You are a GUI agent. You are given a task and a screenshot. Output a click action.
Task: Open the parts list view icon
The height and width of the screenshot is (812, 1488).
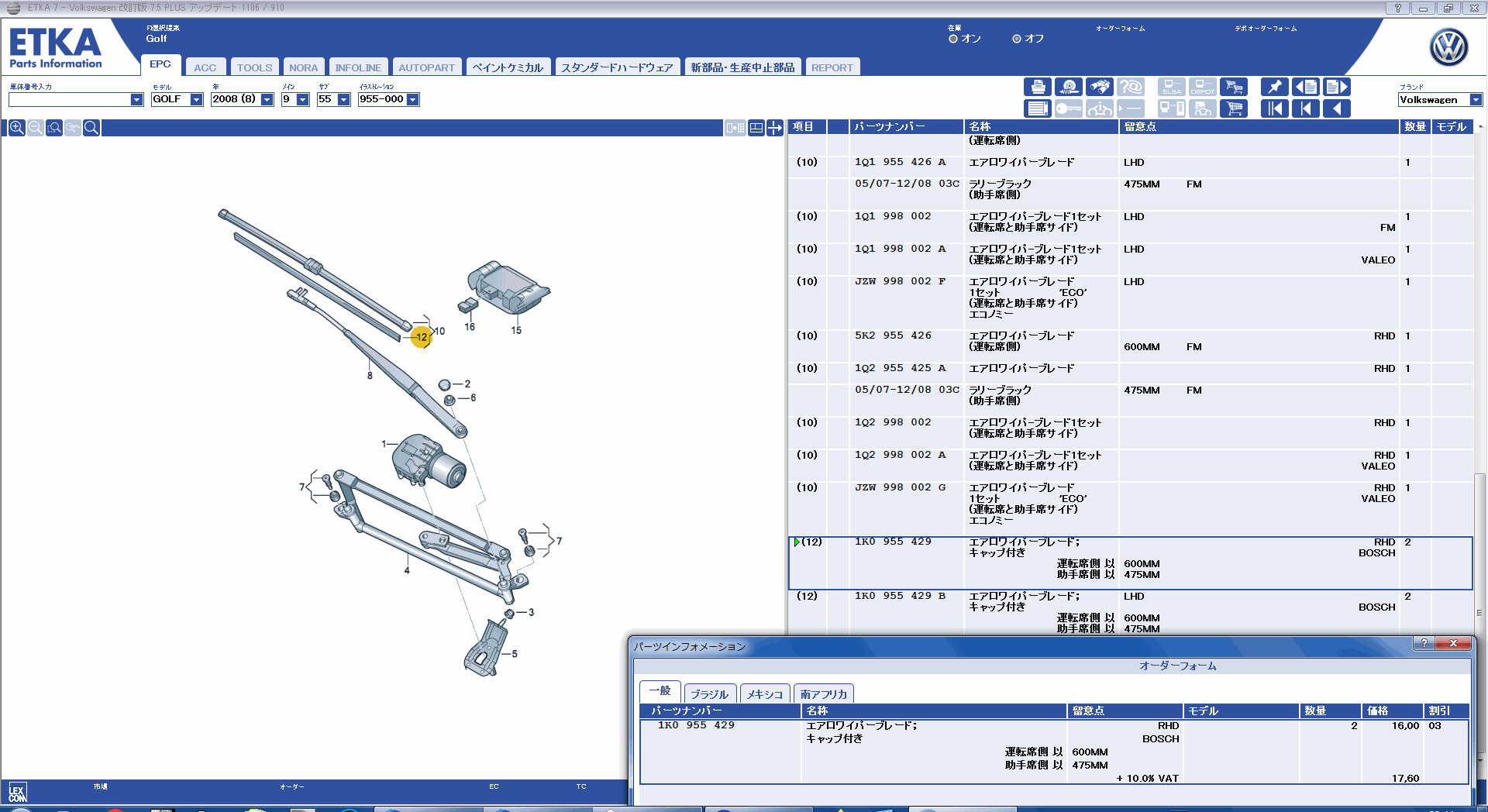[1038, 108]
